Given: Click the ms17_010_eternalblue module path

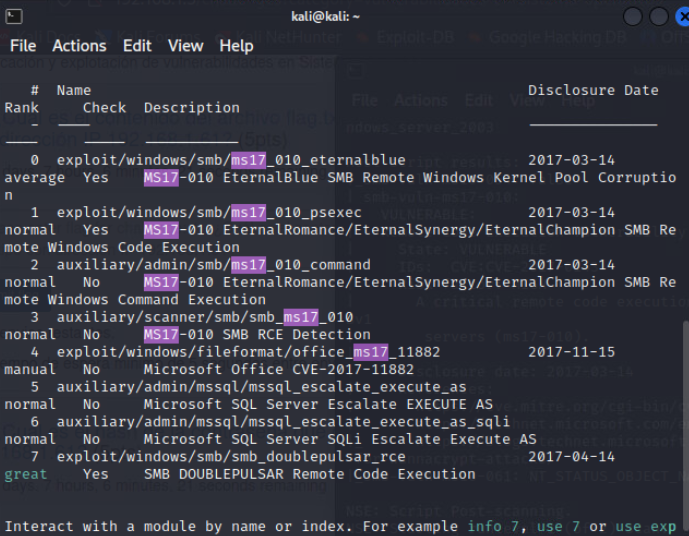Looking at the screenshot, I should coord(231,160).
